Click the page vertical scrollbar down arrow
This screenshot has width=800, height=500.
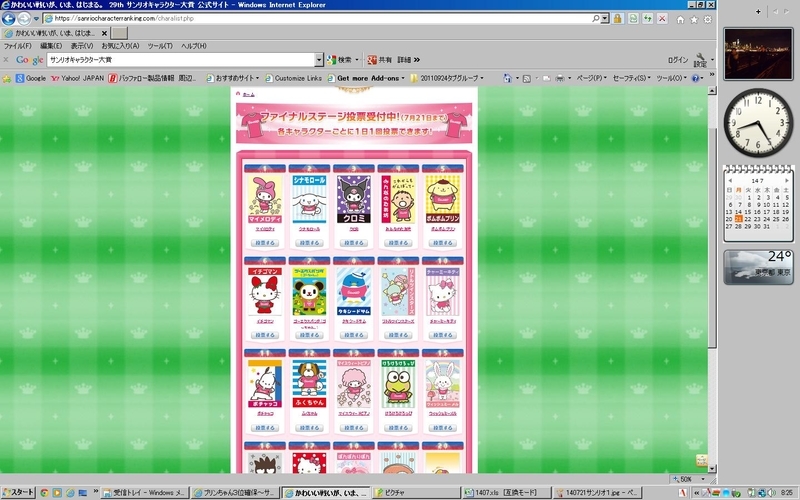(x=712, y=468)
